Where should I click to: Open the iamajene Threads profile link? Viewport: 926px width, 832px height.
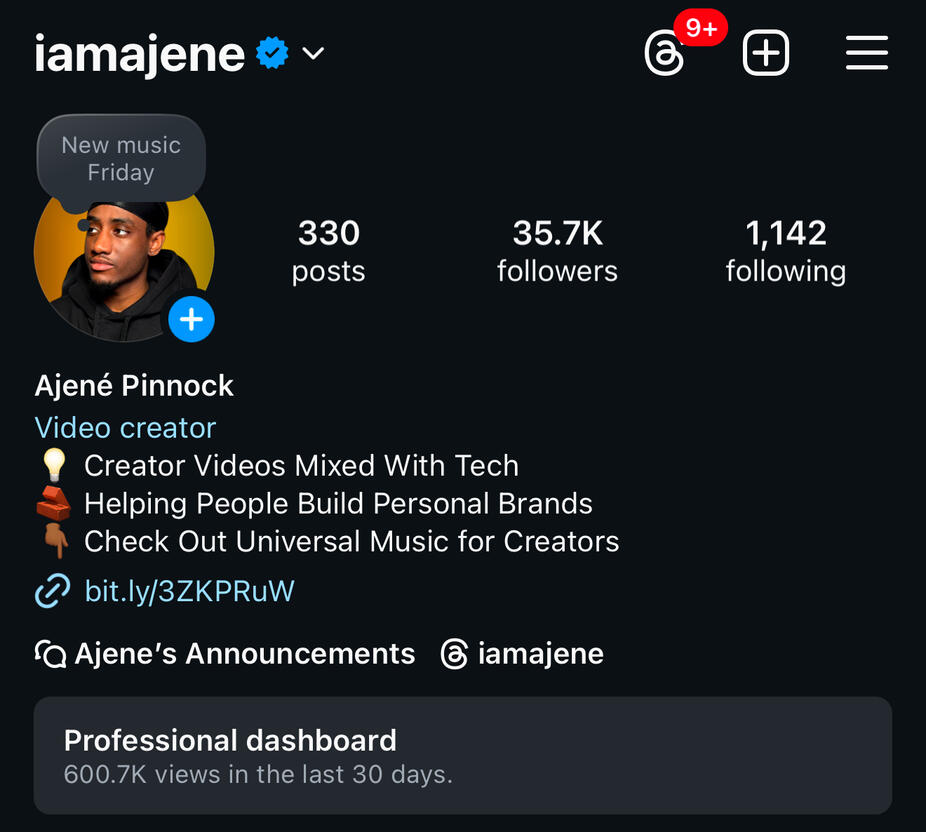tap(540, 655)
